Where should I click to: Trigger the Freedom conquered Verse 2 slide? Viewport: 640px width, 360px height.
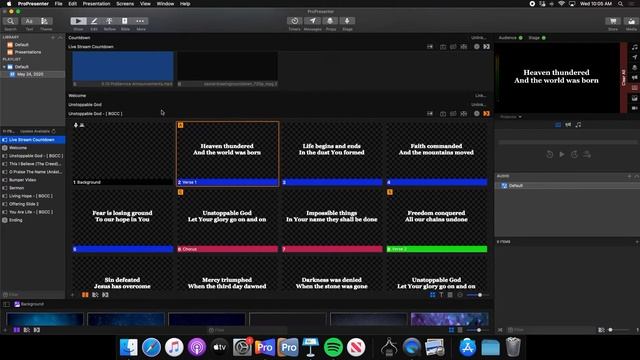(x=437, y=220)
